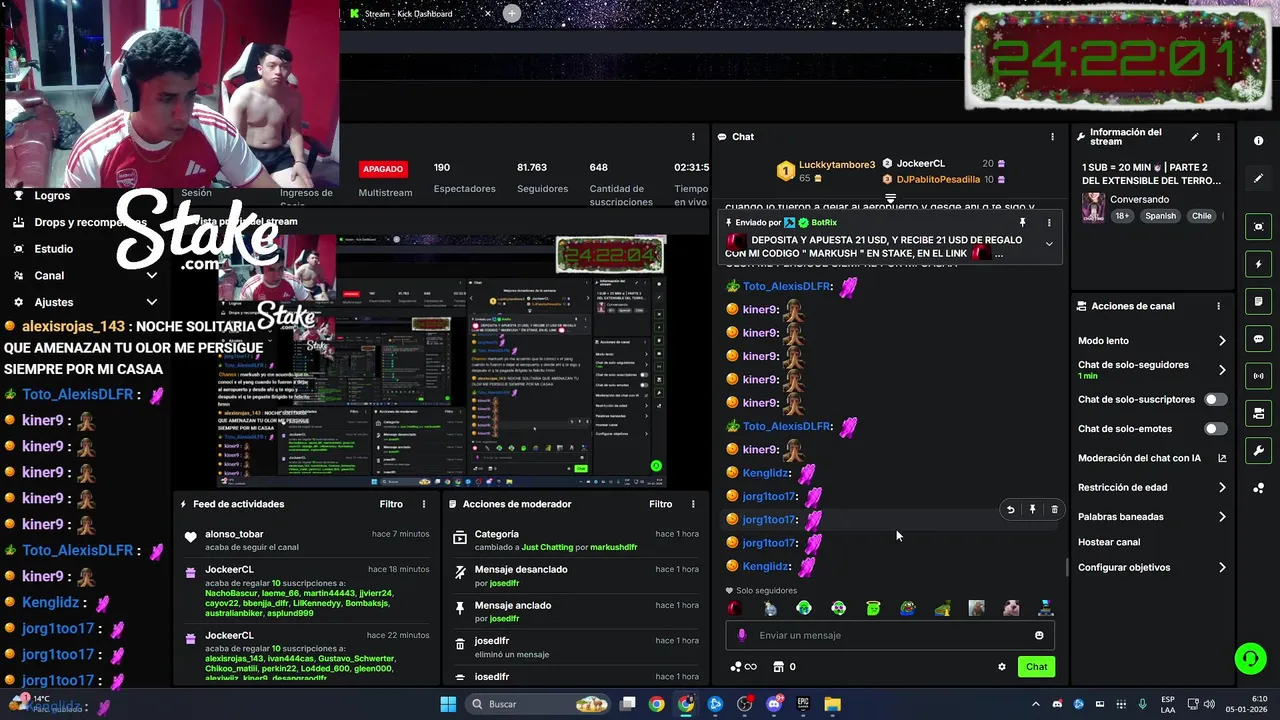Toggle Chat de solo-emotes switch
The image size is (1280, 720).
pos(1215,429)
